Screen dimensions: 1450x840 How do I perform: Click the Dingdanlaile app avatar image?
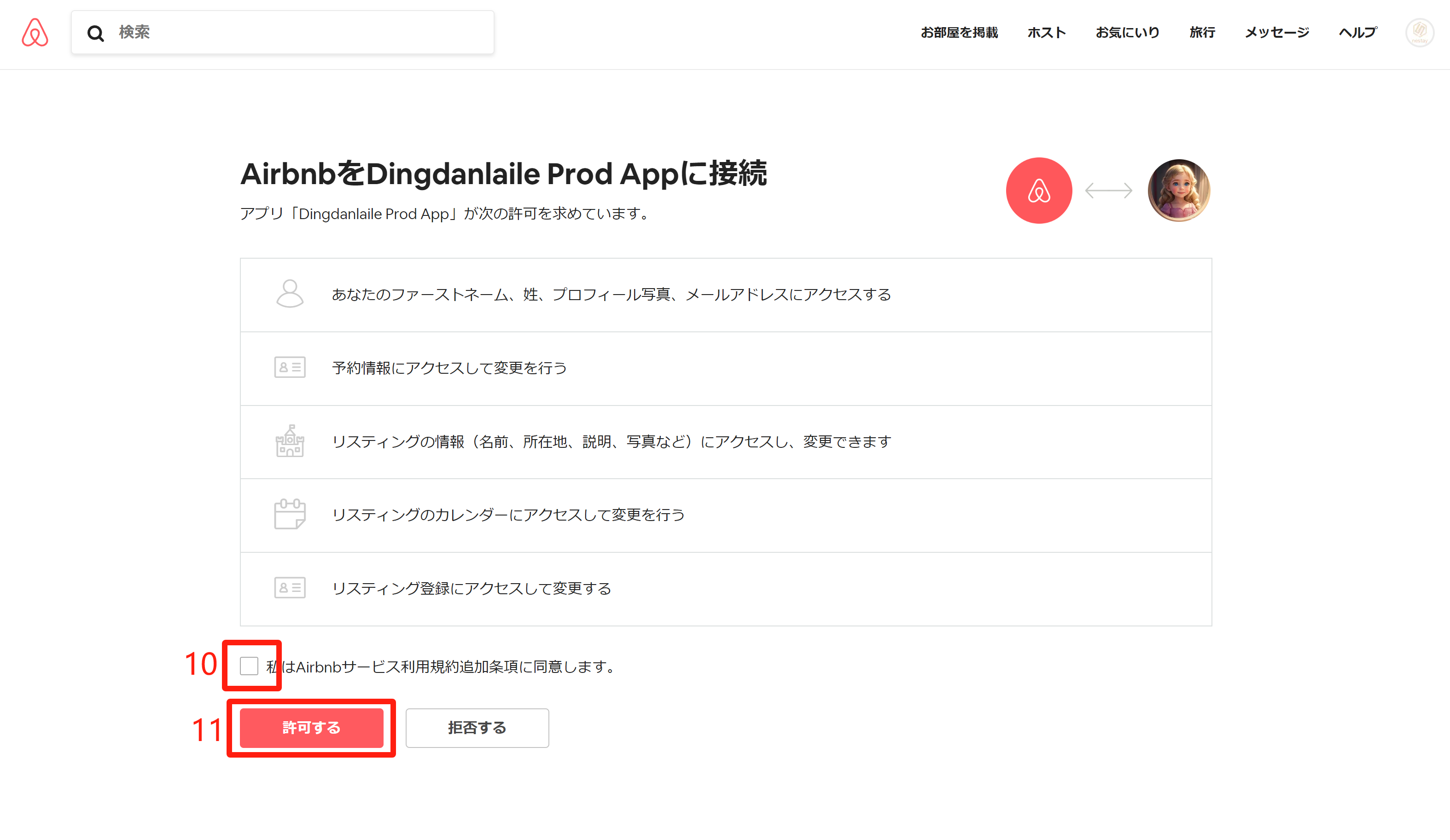(x=1178, y=191)
